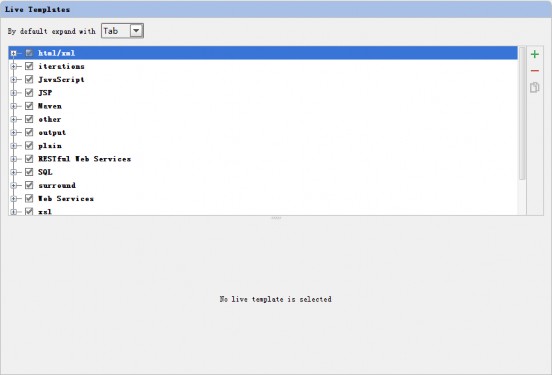Uncheck the JavaScript group checkbox
The height and width of the screenshot is (375, 552).
[x=29, y=80]
